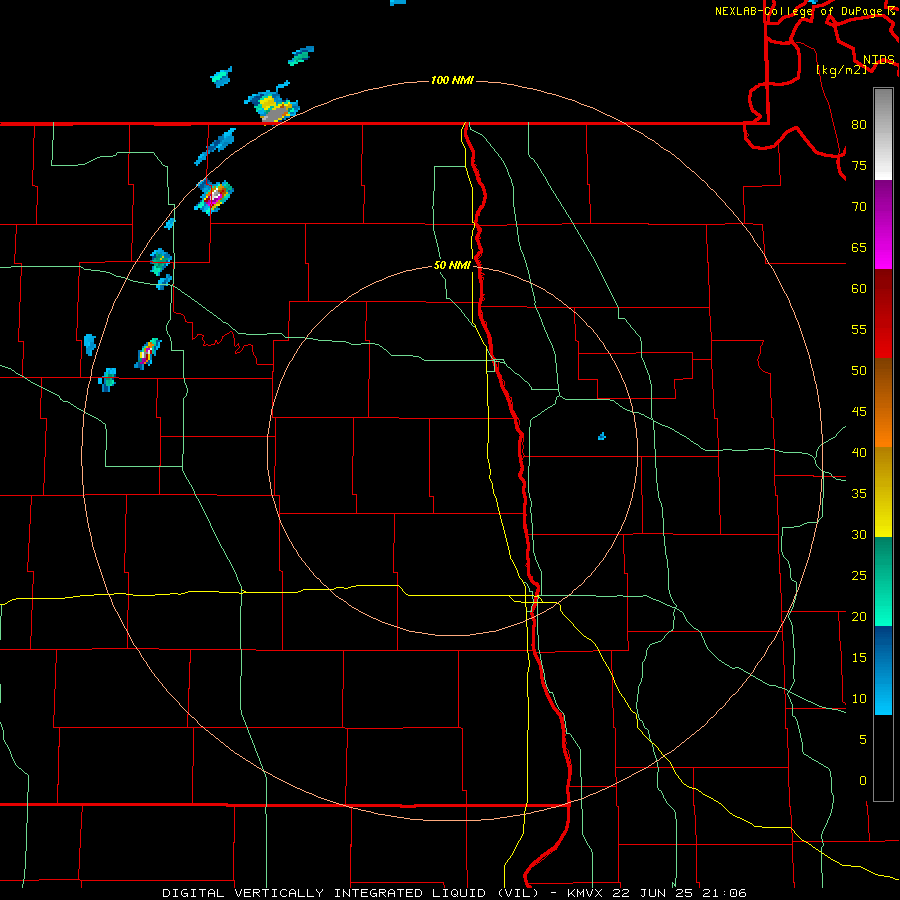This screenshot has height=900, width=900.
Task: Pick the red segment of the color bar
Action: click(883, 313)
